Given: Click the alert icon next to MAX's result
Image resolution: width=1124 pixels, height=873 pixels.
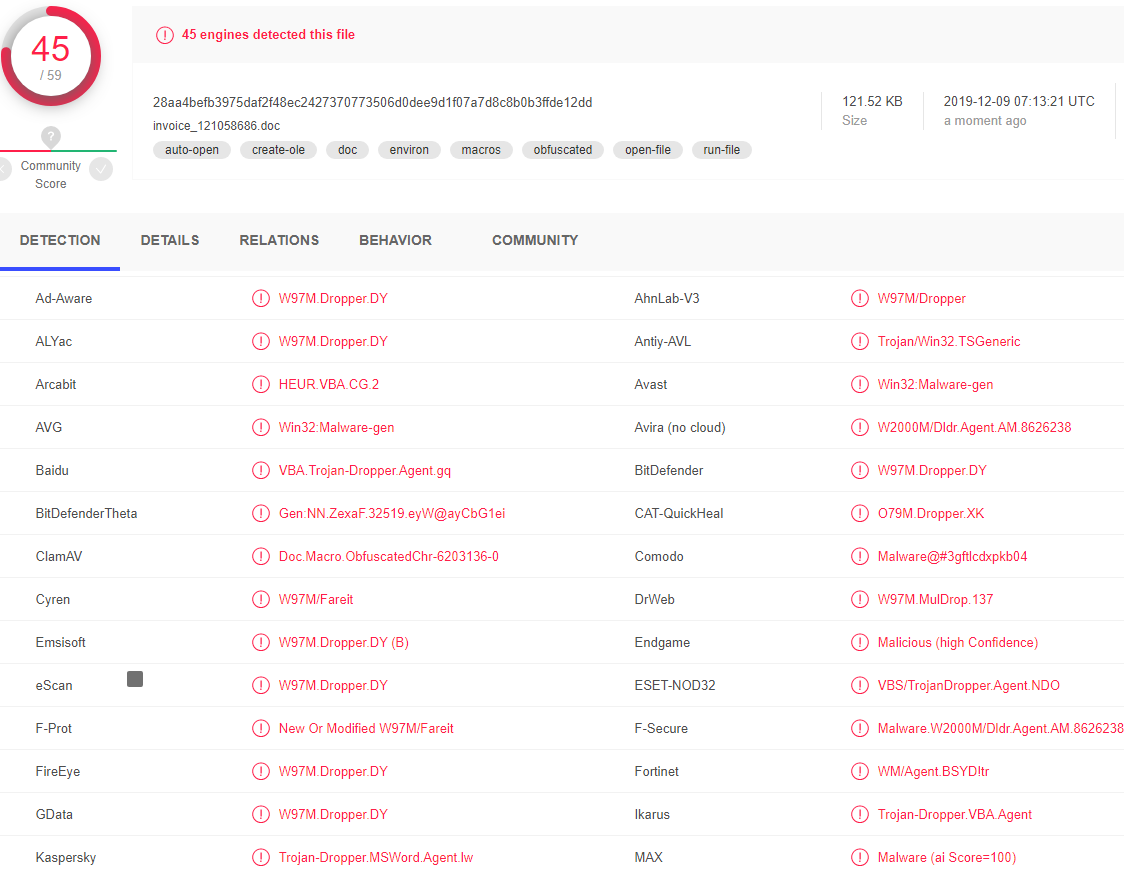Looking at the screenshot, I should [859, 857].
